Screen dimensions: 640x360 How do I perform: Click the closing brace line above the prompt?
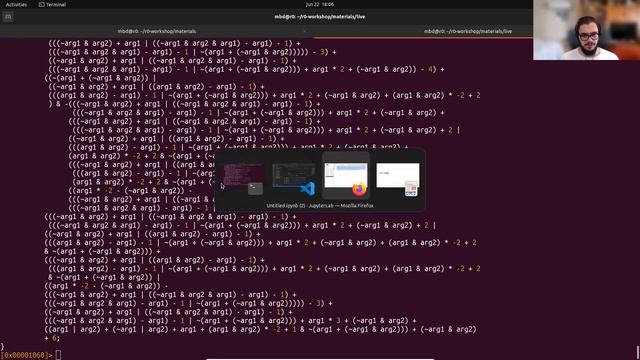2,347
